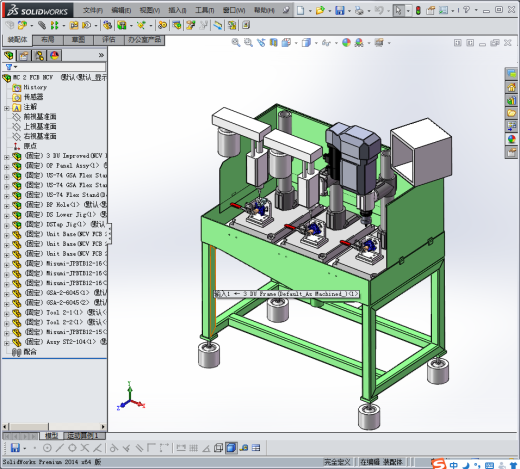Switch to the ConfigurationManager tab icon
The image size is (520, 469).
coord(39,55)
